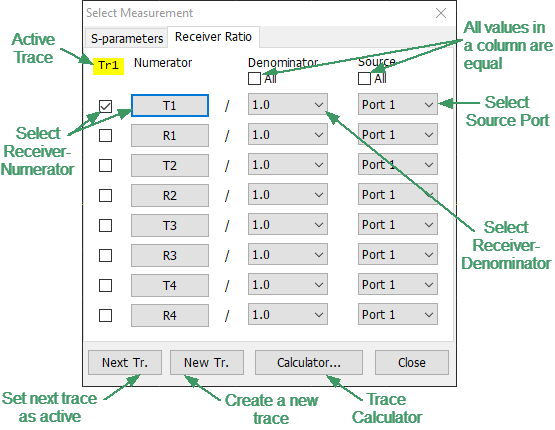Image resolution: width=555 pixels, height=430 pixels.
Task: Tick the R3 numerator checkbox
Action: coord(105,256)
